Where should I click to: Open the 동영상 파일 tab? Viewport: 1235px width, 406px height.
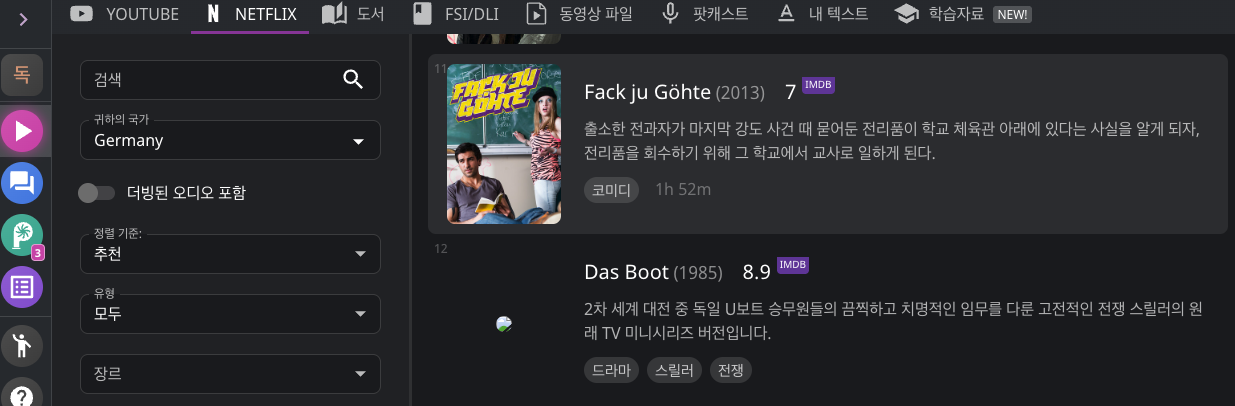pos(580,14)
